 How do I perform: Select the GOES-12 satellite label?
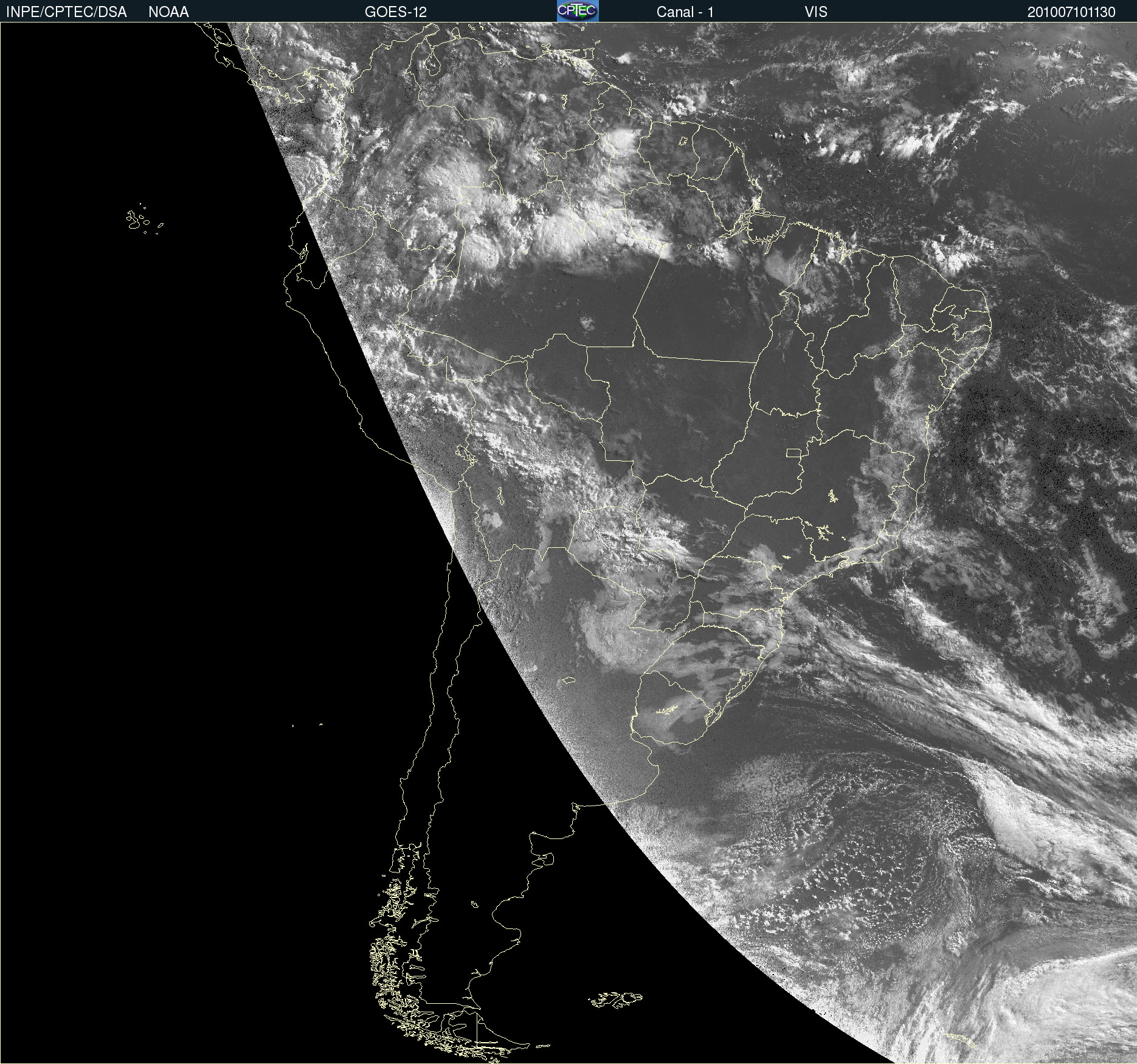tap(396, 12)
